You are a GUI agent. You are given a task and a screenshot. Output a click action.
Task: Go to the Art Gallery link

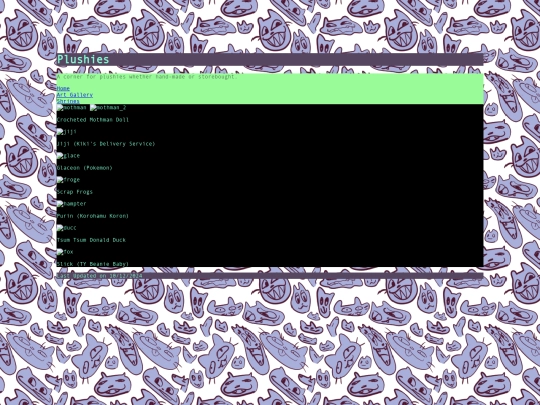coord(75,95)
